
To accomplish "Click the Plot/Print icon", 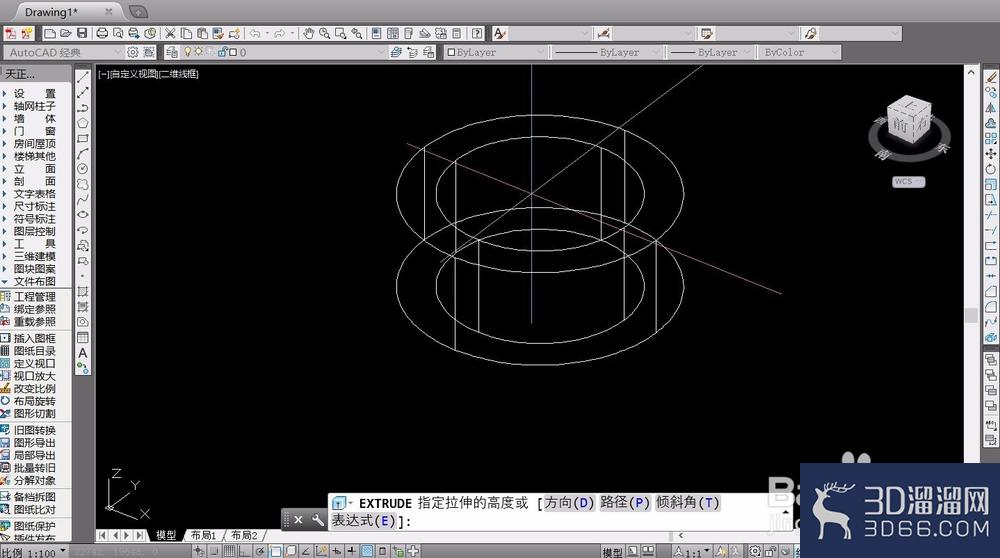I will [x=101, y=33].
